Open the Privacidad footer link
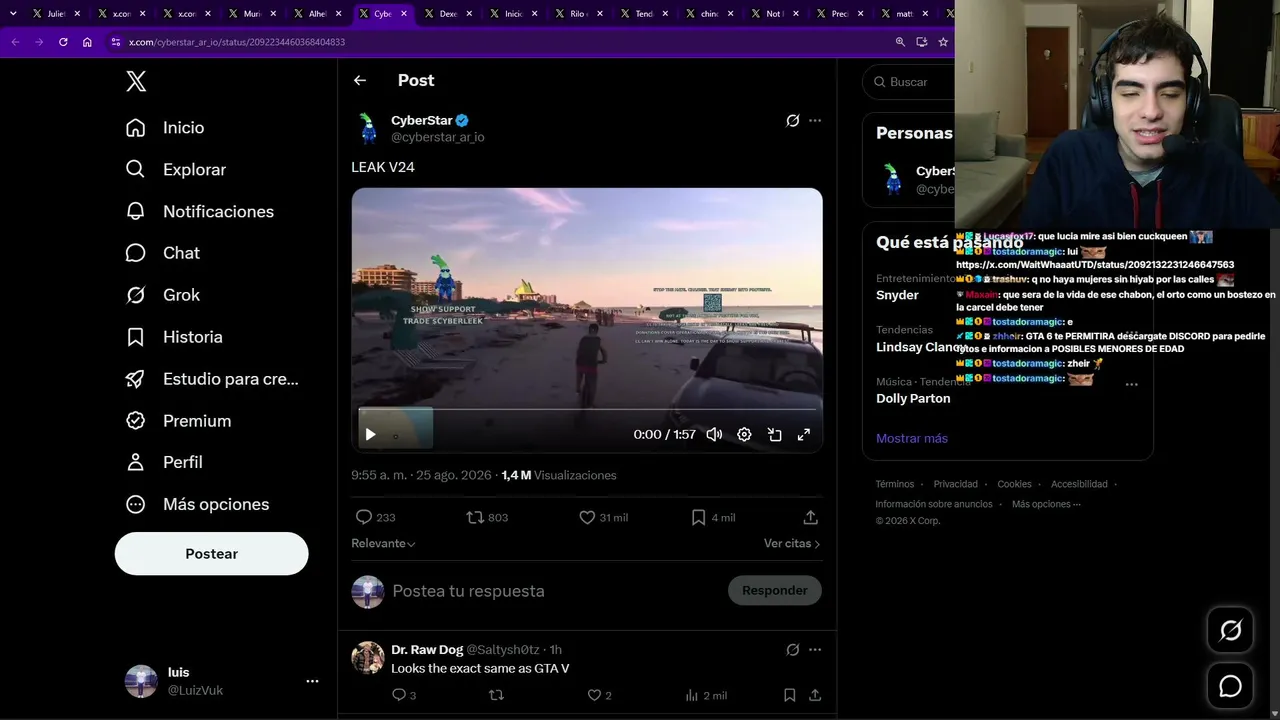The height and width of the screenshot is (720, 1280). point(956,484)
